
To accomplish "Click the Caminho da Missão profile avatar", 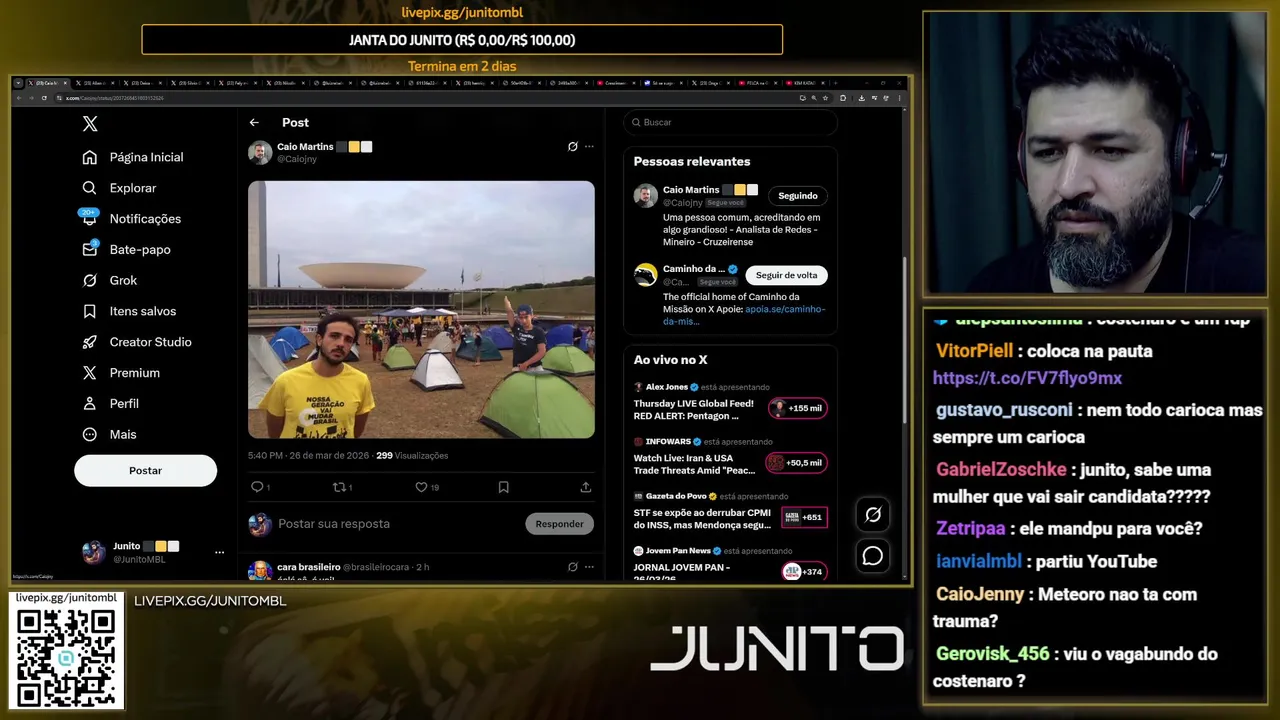I will coord(646,275).
